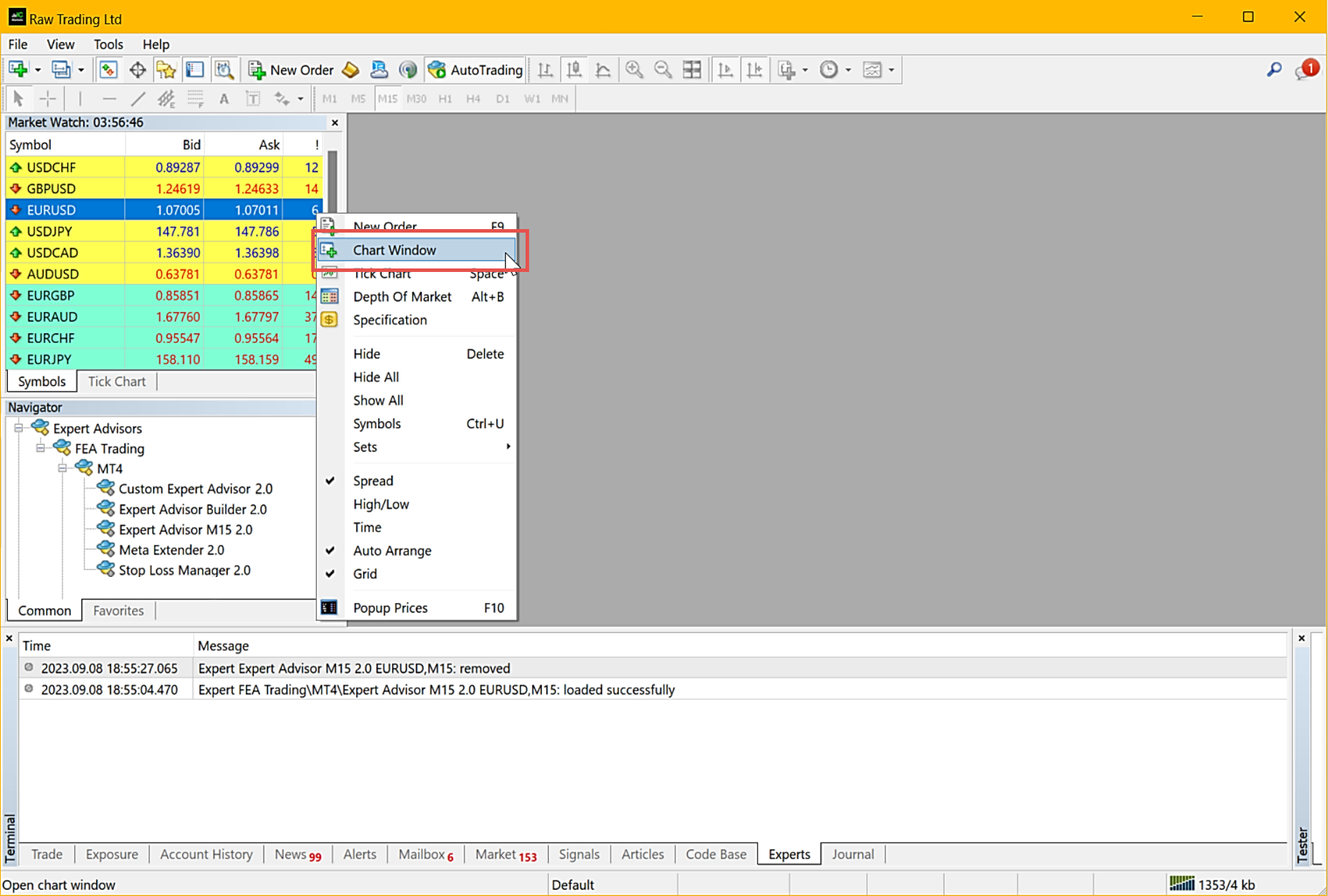Select the Vertical Line drawing tool
Screen dimensions: 1328x896
(x=80, y=98)
